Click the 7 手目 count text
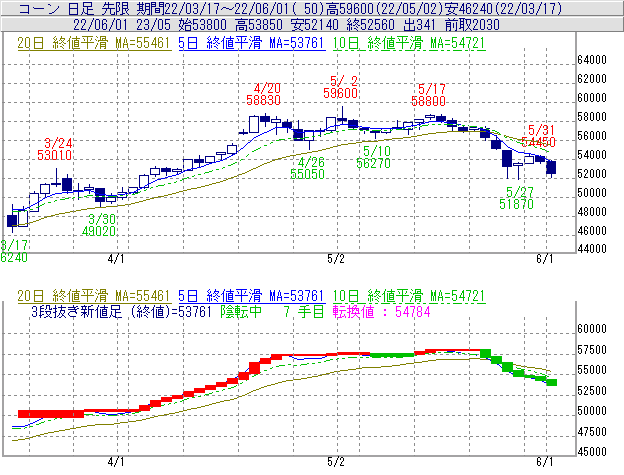Screen dimensions: 624x475 [x=304, y=311]
